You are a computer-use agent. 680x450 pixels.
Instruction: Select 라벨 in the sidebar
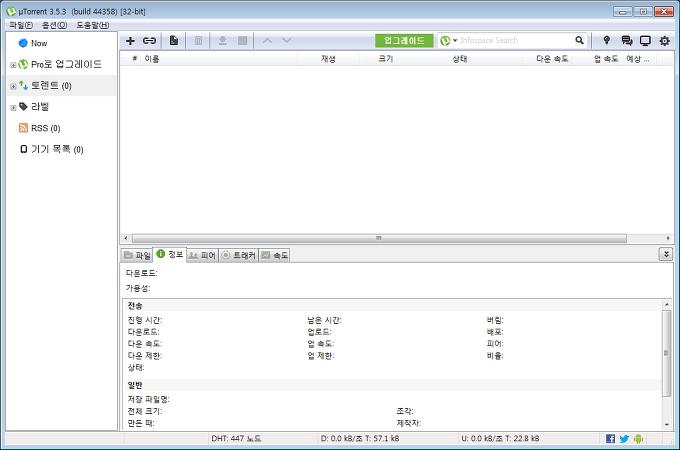(40, 107)
